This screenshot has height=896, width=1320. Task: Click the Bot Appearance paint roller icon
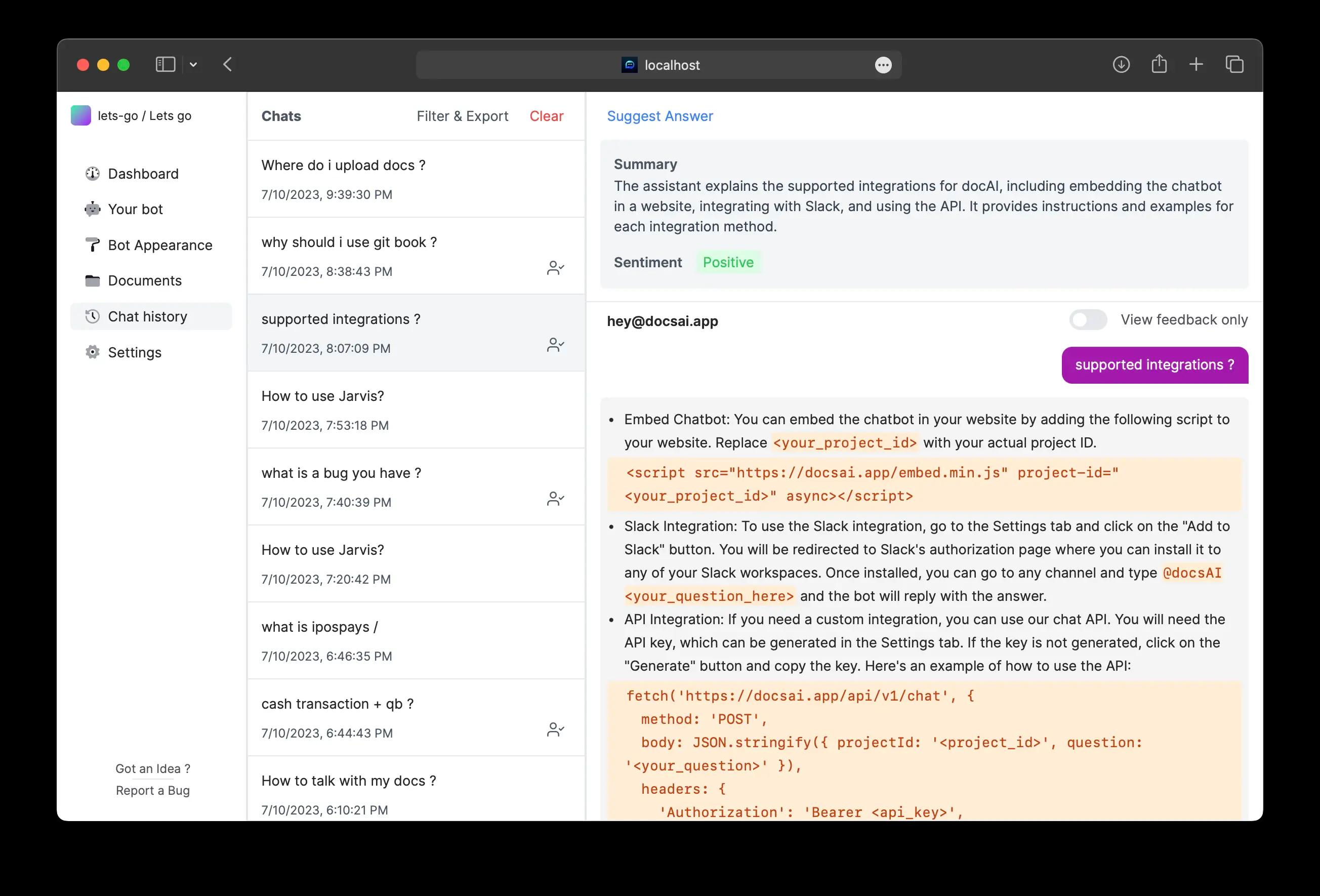(92, 245)
